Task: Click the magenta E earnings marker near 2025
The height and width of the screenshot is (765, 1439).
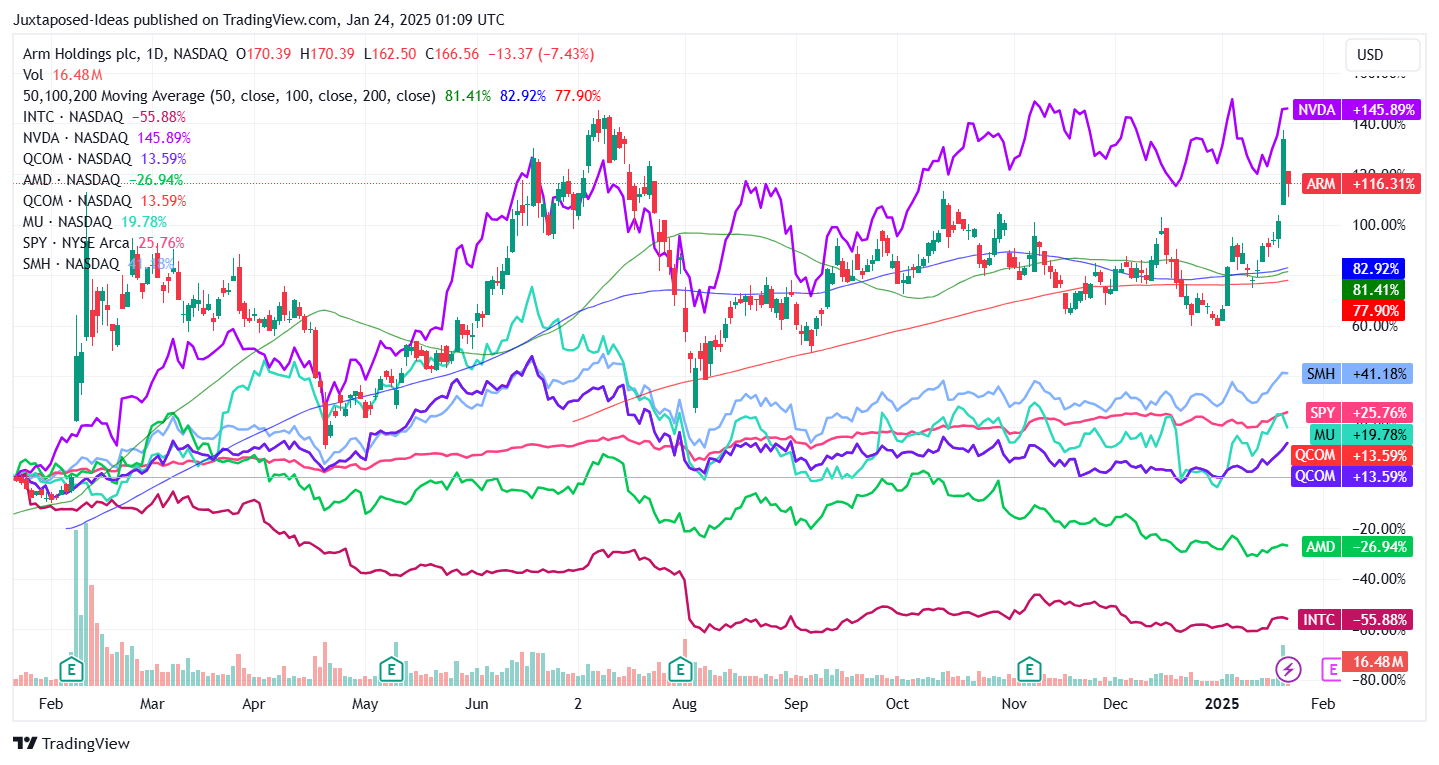Action: click(1330, 668)
